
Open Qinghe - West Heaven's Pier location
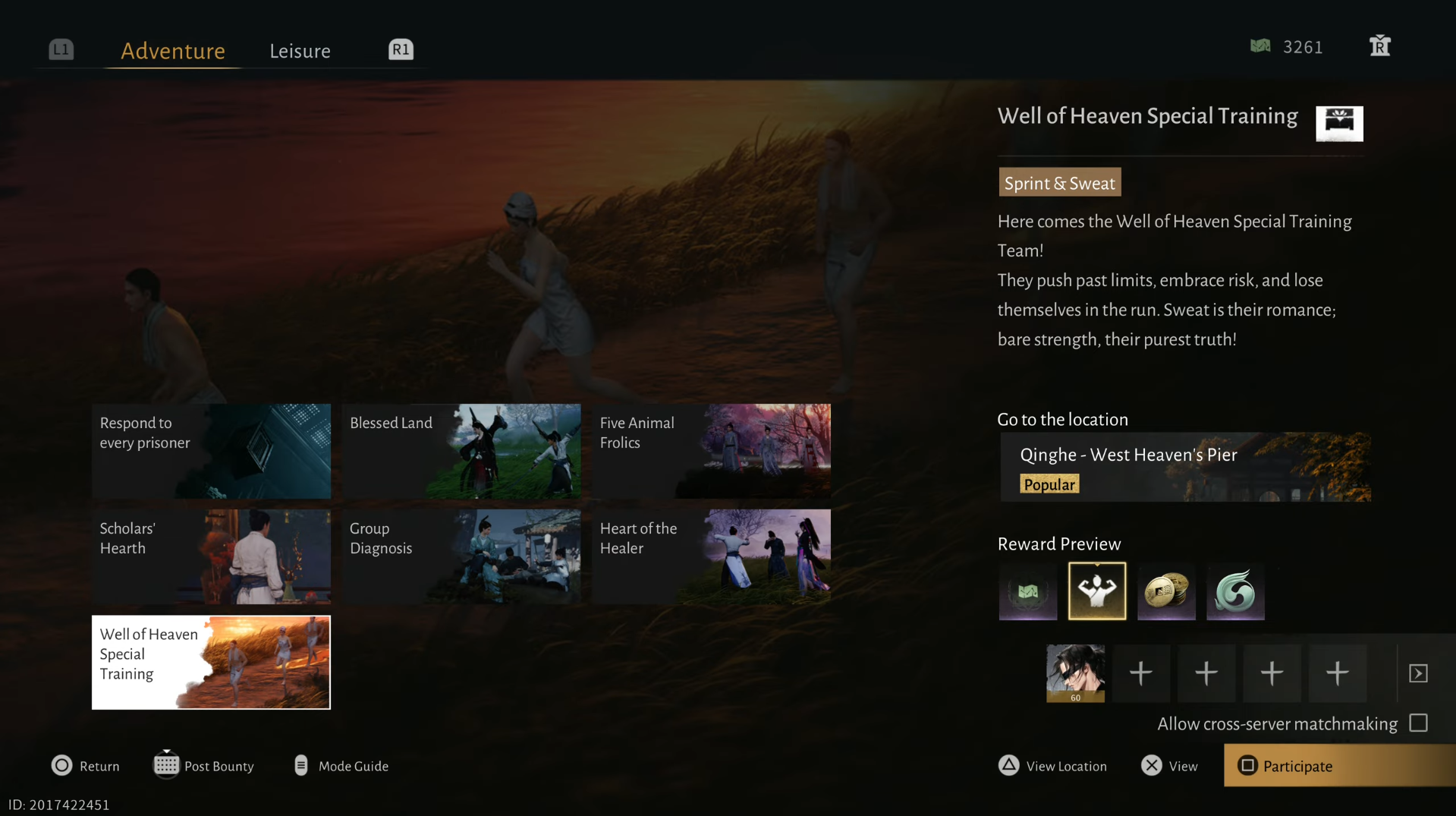point(1184,467)
